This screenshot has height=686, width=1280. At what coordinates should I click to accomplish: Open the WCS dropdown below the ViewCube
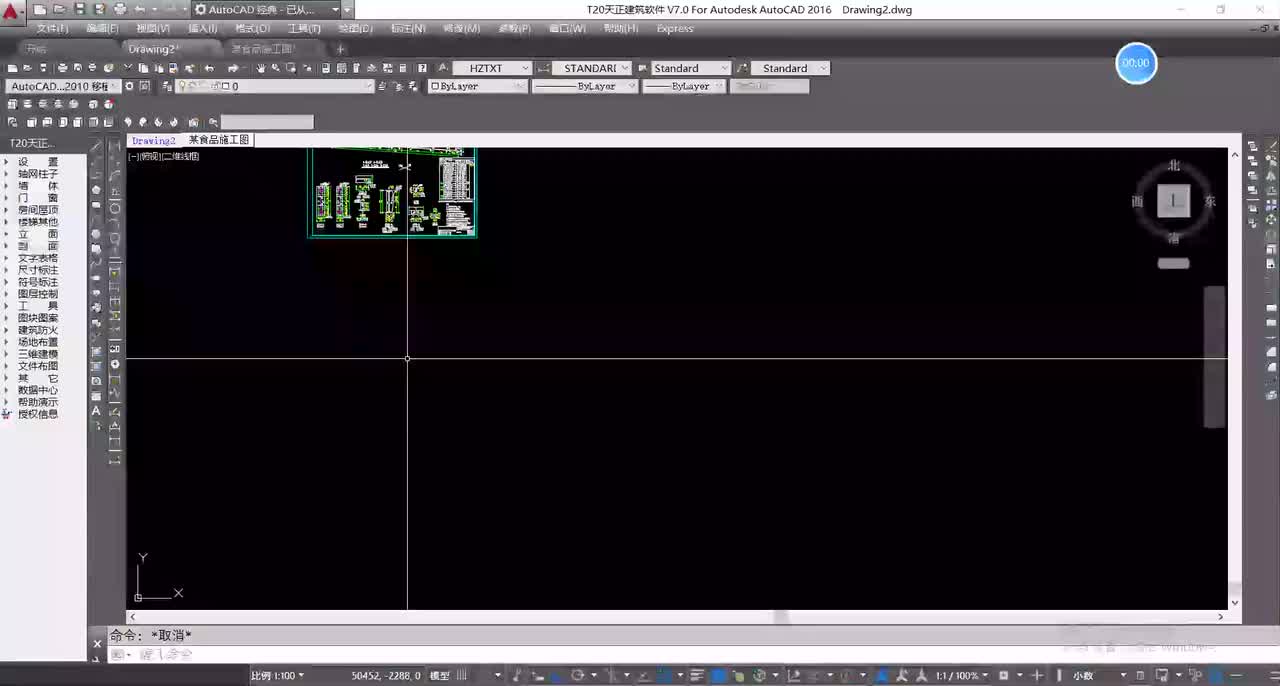click(1174, 263)
